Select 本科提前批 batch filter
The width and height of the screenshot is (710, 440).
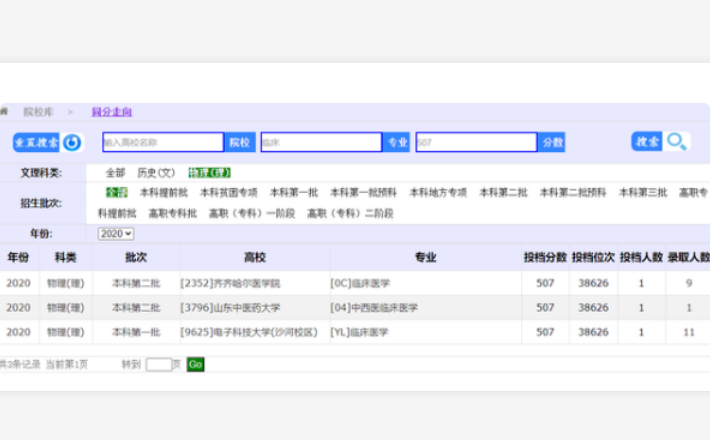(x=164, y=192)
